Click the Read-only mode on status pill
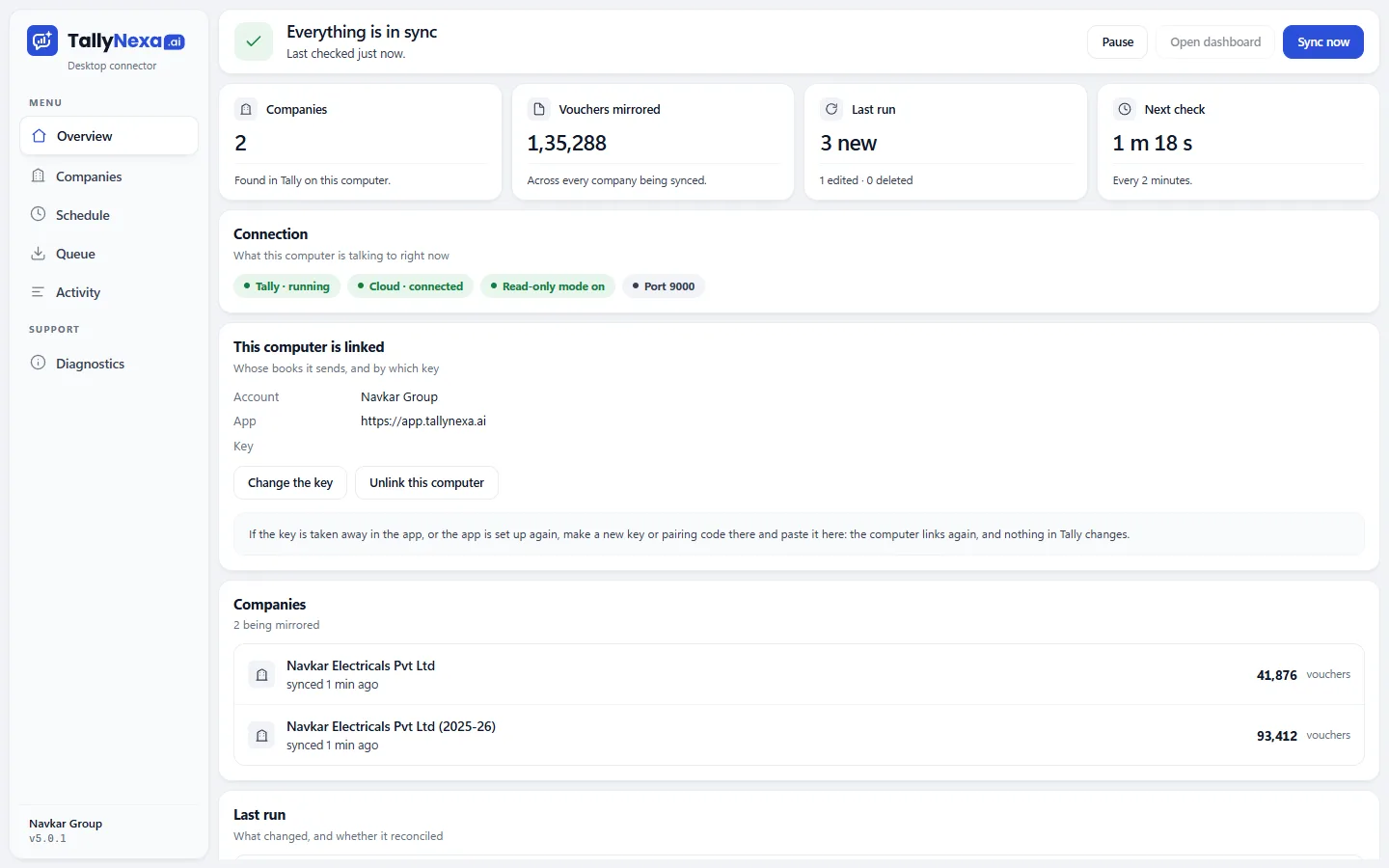Image resolution: width=1389 pixels, height=868 pixels. pos(548,286)
